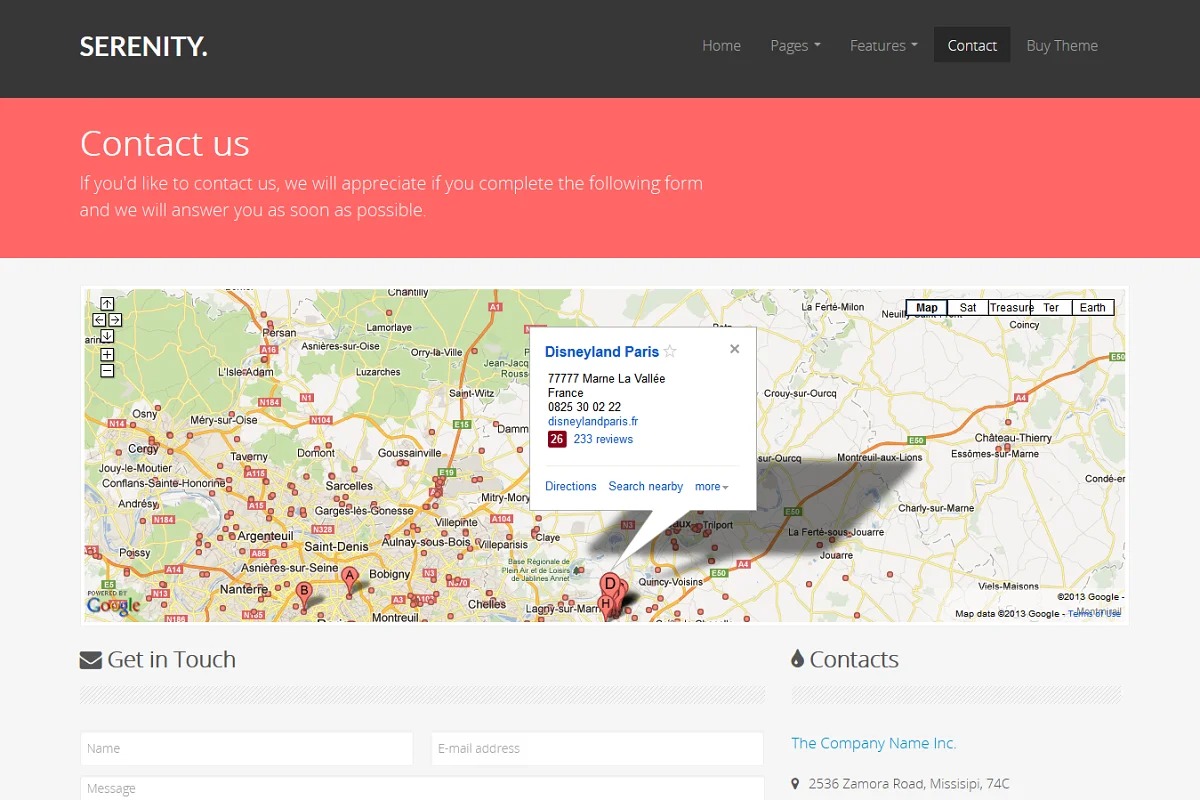1200x800 pixels.
Task: Pan the map up with the arrow
Action: (107, 304)
